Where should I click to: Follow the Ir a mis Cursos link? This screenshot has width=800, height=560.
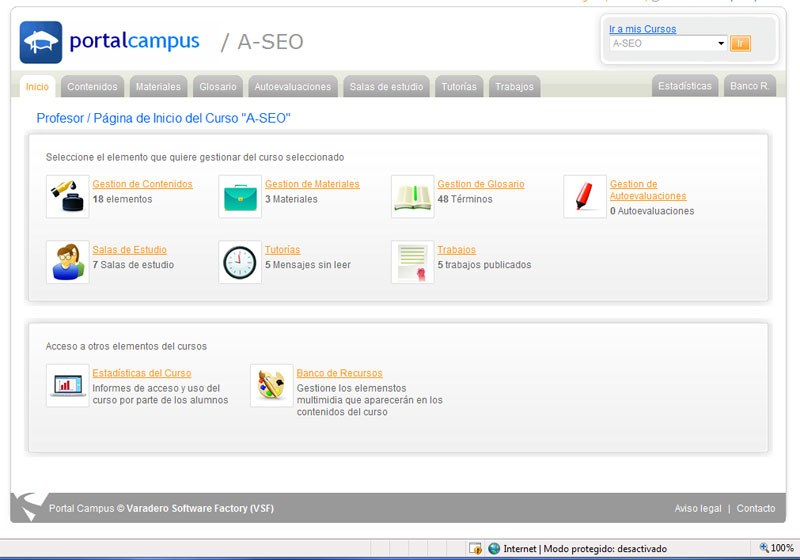tap(642, 29)
